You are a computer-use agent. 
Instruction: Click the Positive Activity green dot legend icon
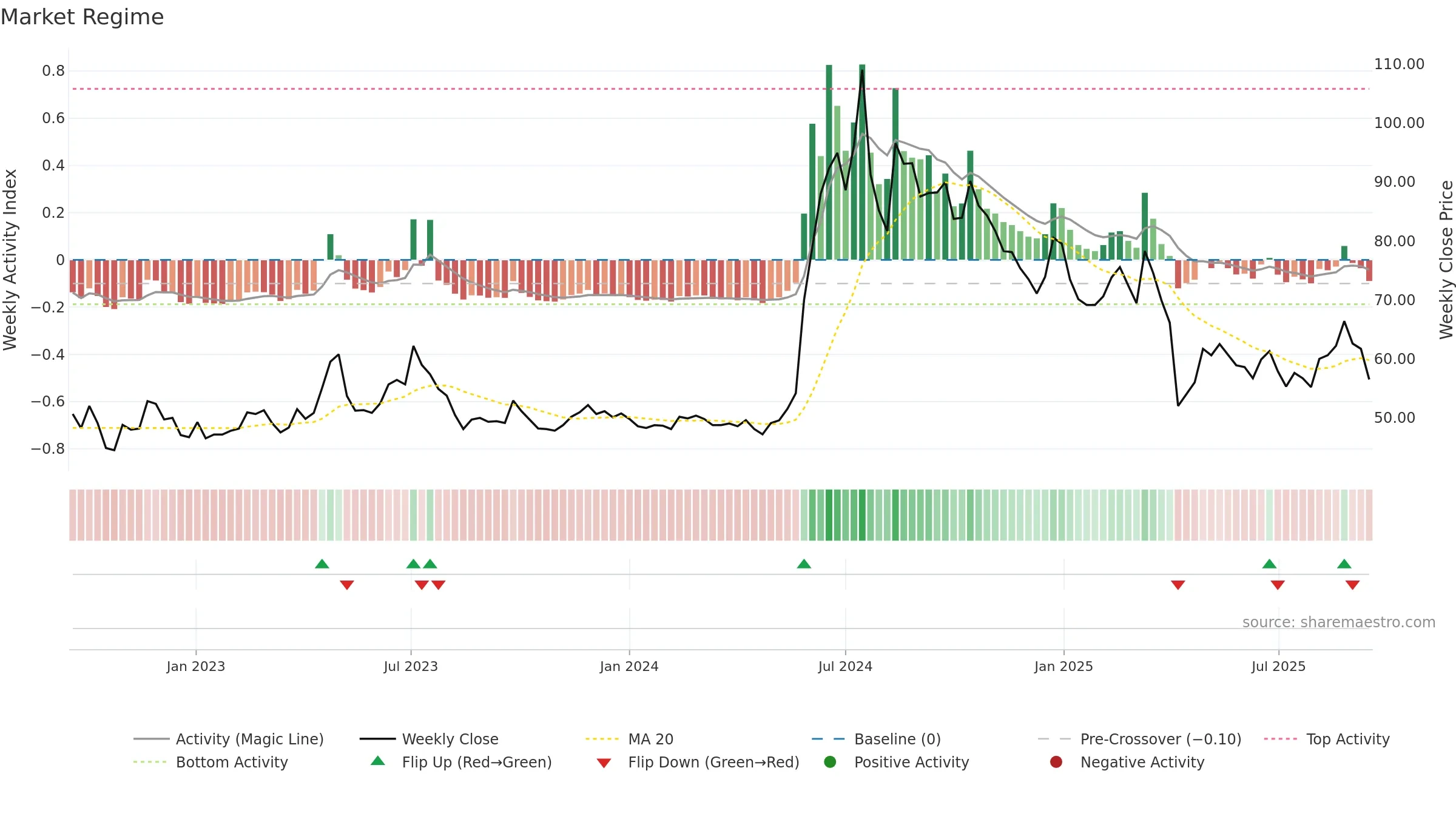coord(830,762)
